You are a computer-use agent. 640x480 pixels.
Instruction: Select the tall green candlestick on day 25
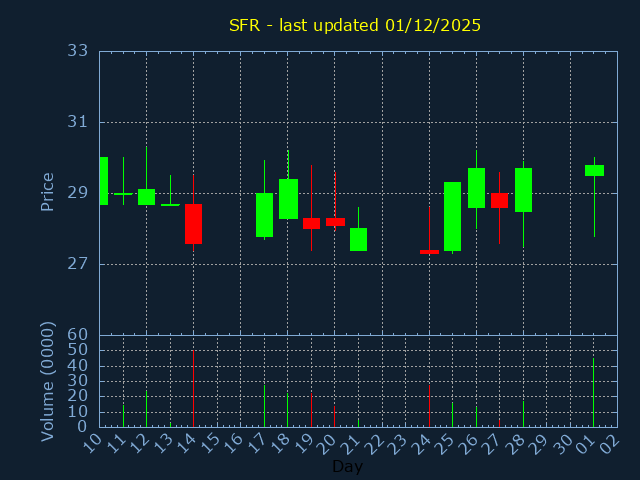452,216
